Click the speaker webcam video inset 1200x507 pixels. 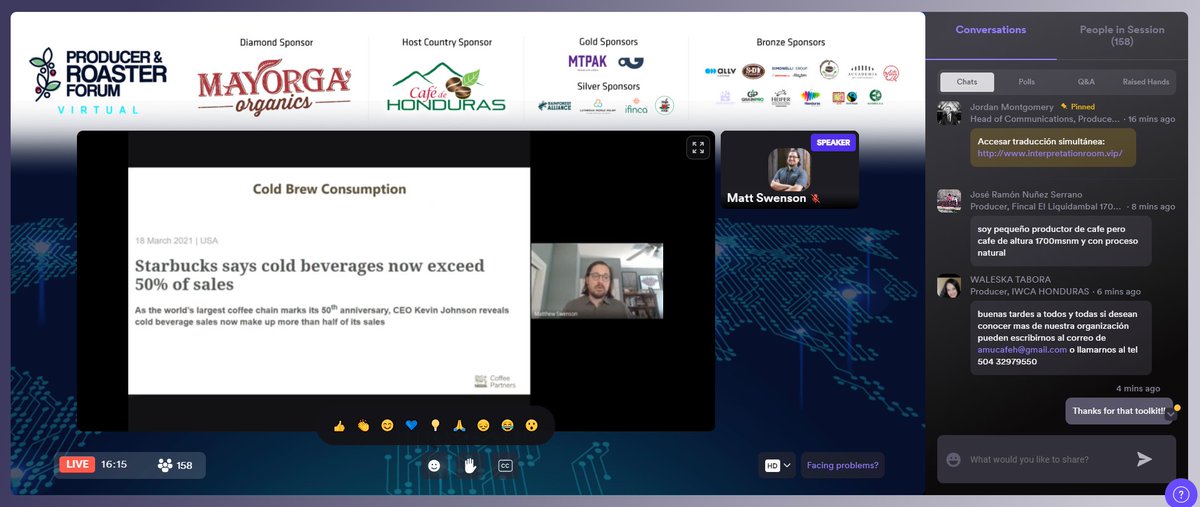pyautogui.click(x=597, y=281)
